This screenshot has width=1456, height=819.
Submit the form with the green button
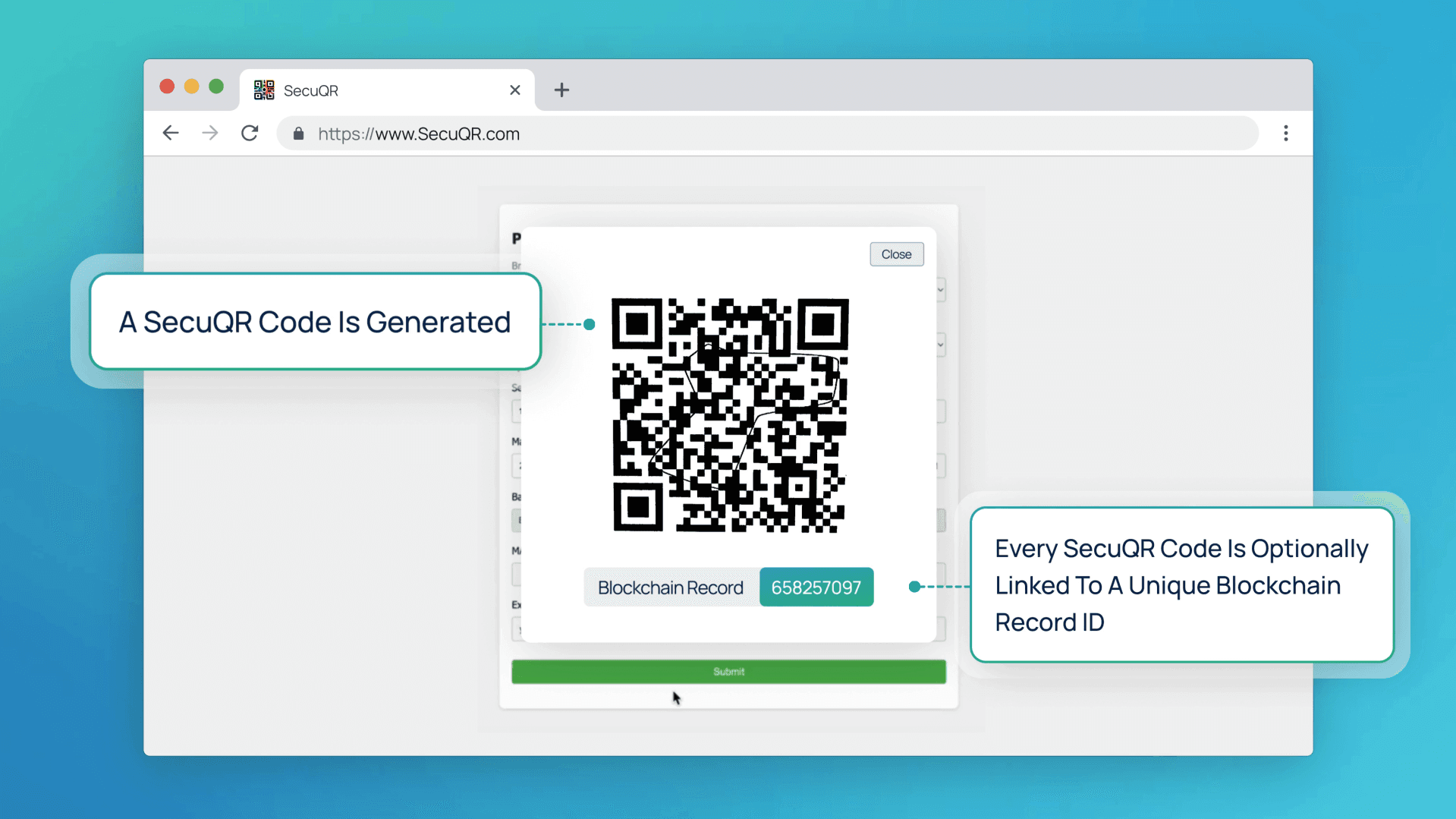point(728,672)
